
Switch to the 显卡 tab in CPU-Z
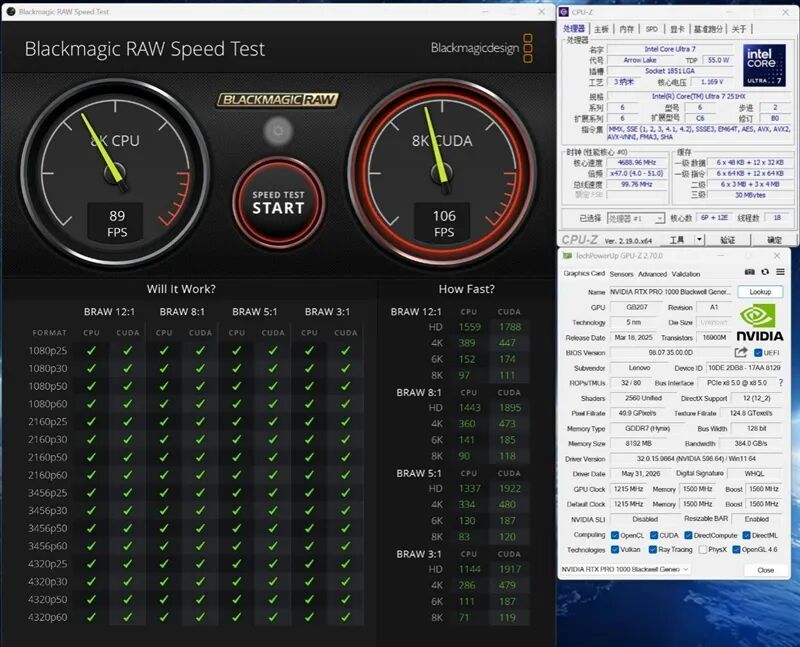click(677, 29)
